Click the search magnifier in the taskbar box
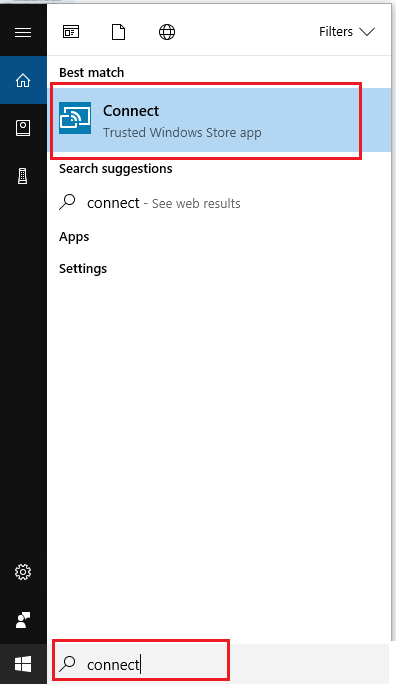This screenshot has height=684, width=396. pos(67,664)
